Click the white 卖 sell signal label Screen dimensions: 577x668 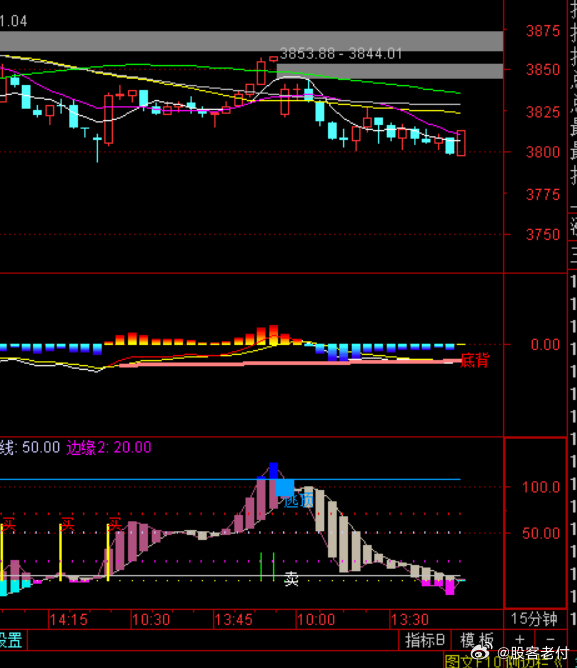(291, 579)
